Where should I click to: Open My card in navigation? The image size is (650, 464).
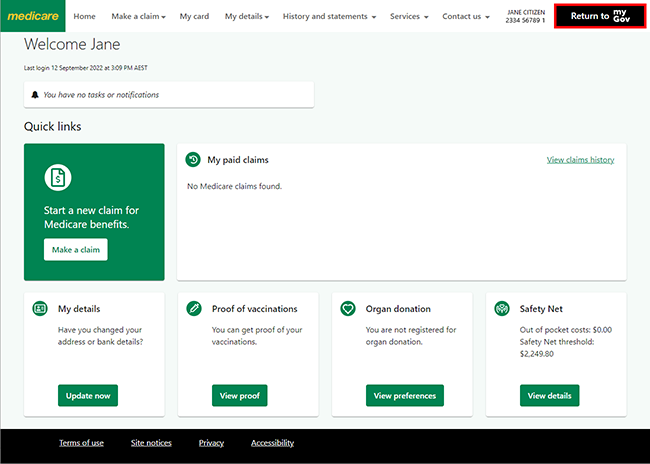[x=195, y=17]
